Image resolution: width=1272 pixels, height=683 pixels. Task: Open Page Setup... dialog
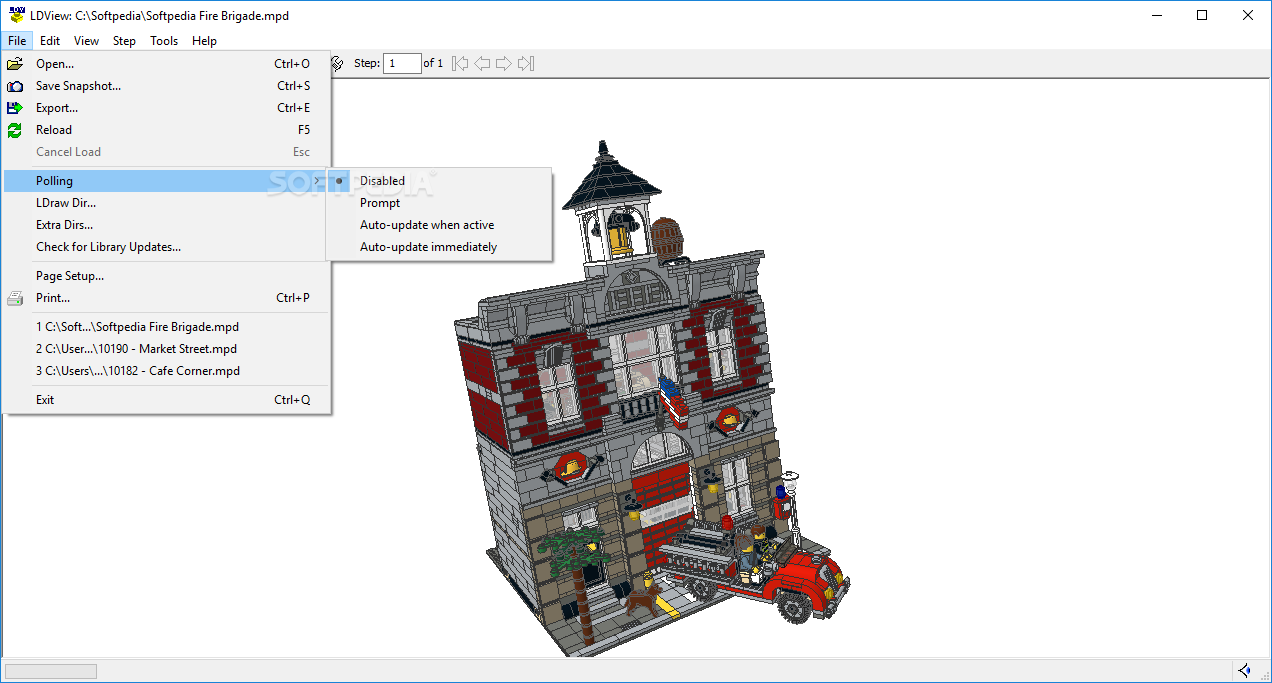coord(166,276)
